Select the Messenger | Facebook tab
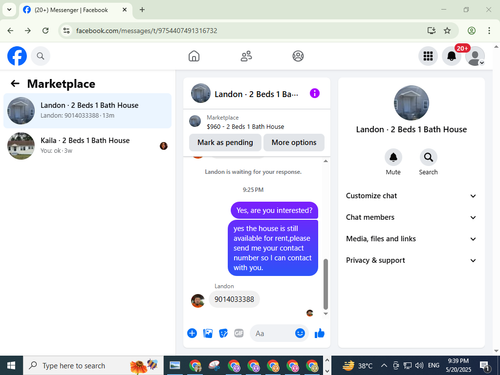This screenshot has width=500, height=375. click(x=76, y=10)
